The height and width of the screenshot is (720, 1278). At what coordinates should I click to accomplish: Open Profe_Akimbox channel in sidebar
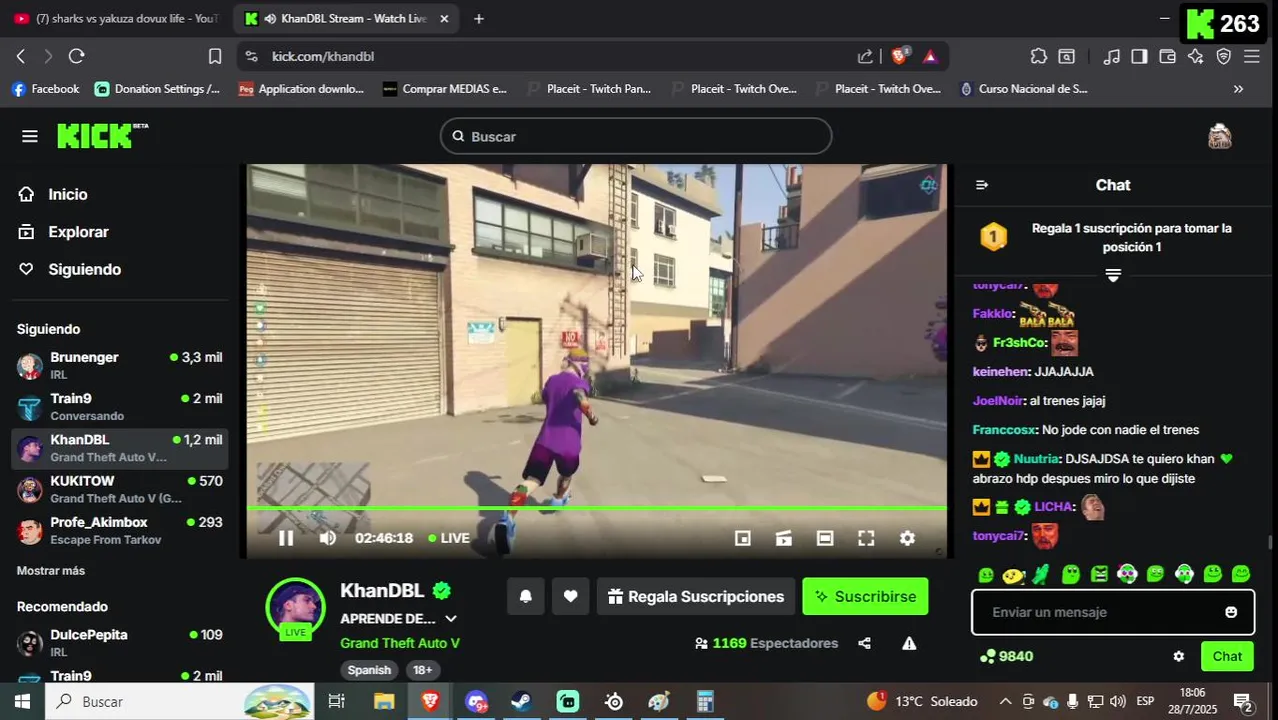point(120,530)
